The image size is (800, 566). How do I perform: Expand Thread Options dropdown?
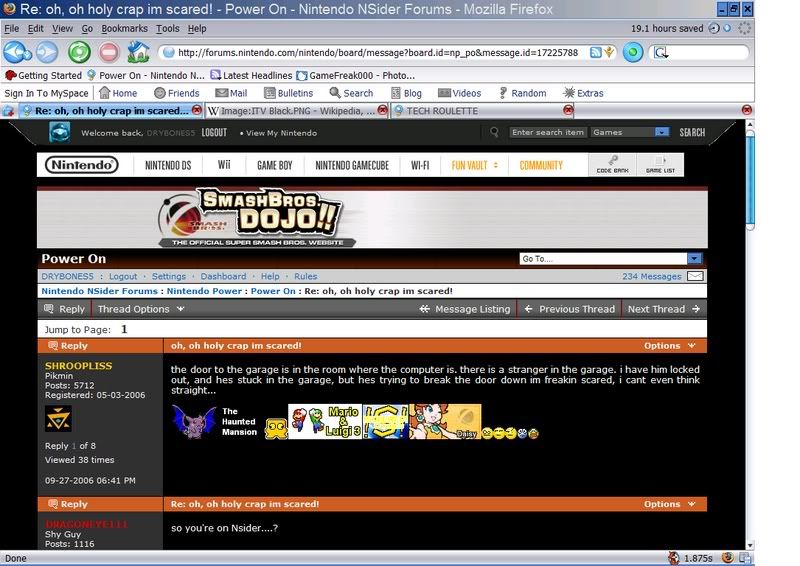click(141, 309)
